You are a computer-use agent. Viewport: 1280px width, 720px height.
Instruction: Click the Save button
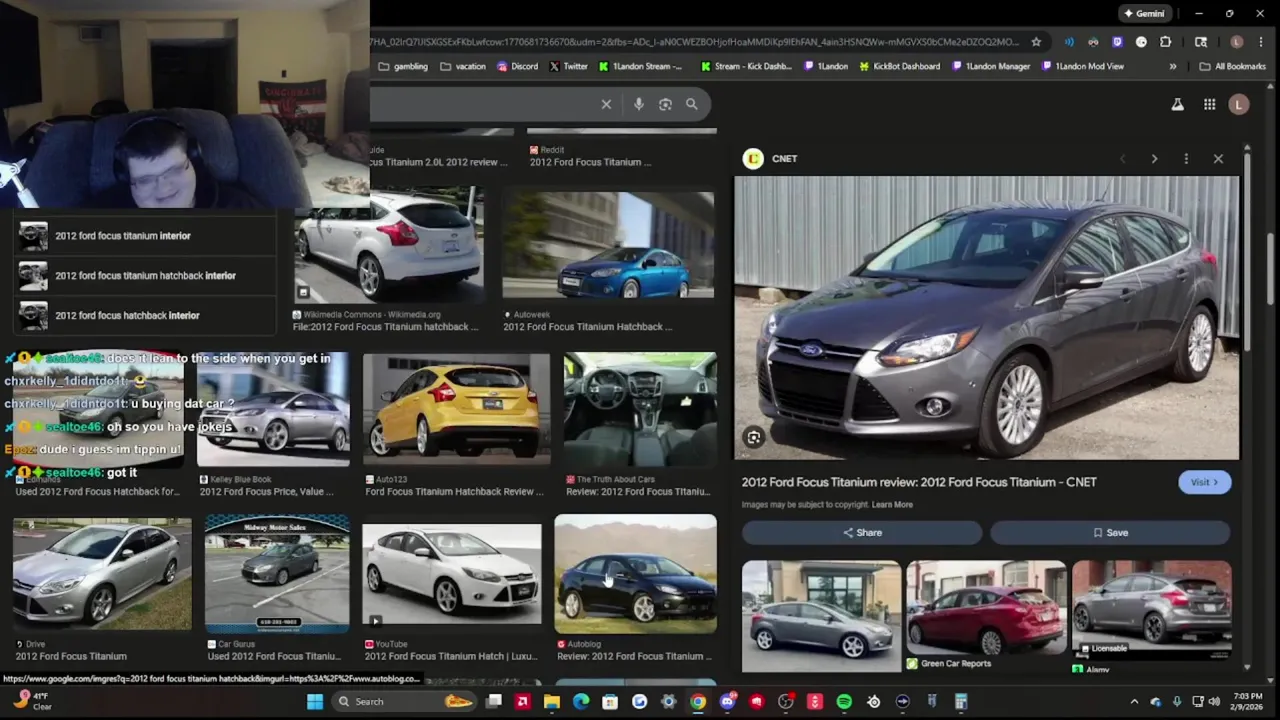[x=1110, y=533]
